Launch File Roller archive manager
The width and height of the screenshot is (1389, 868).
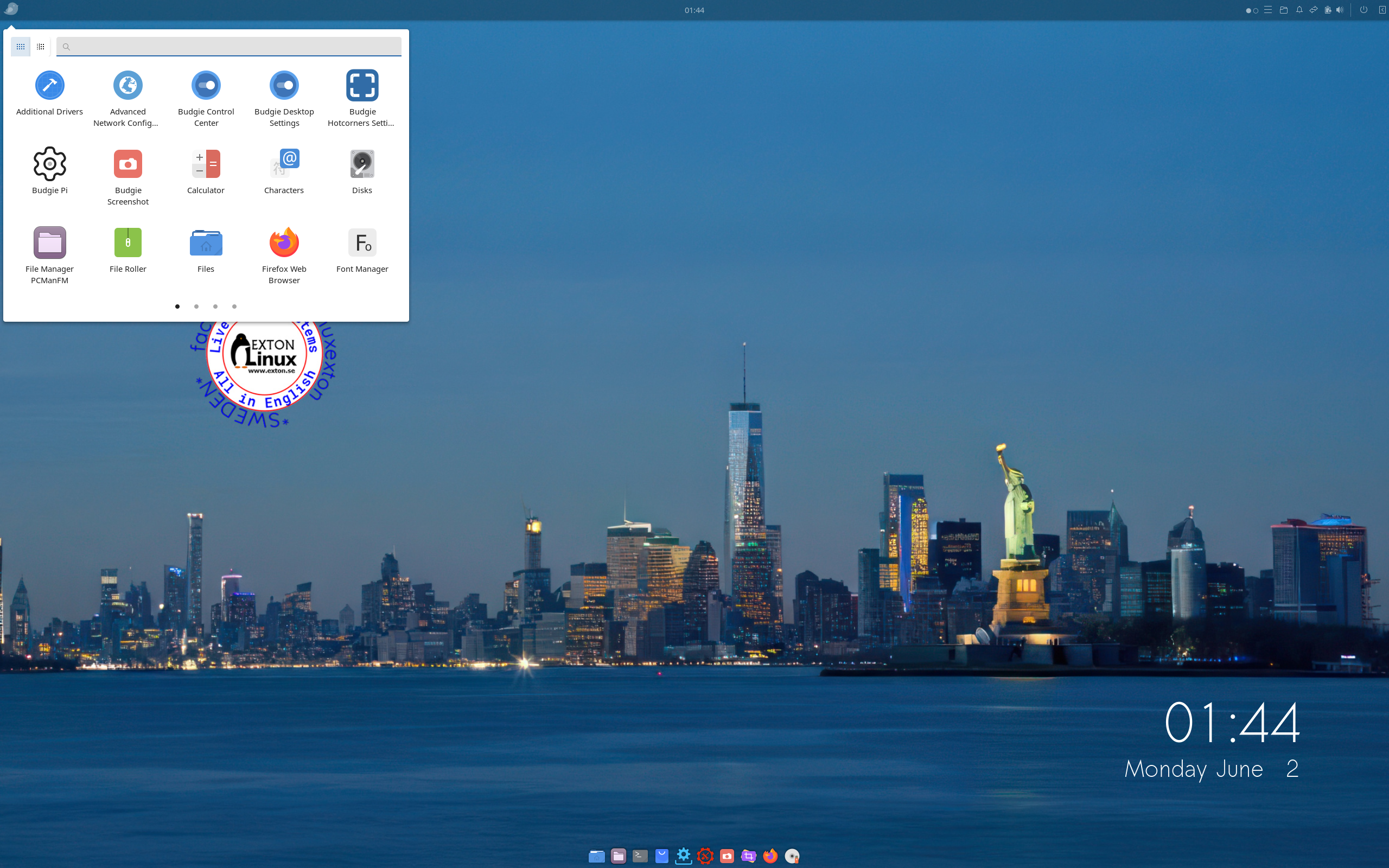point(128,250)
